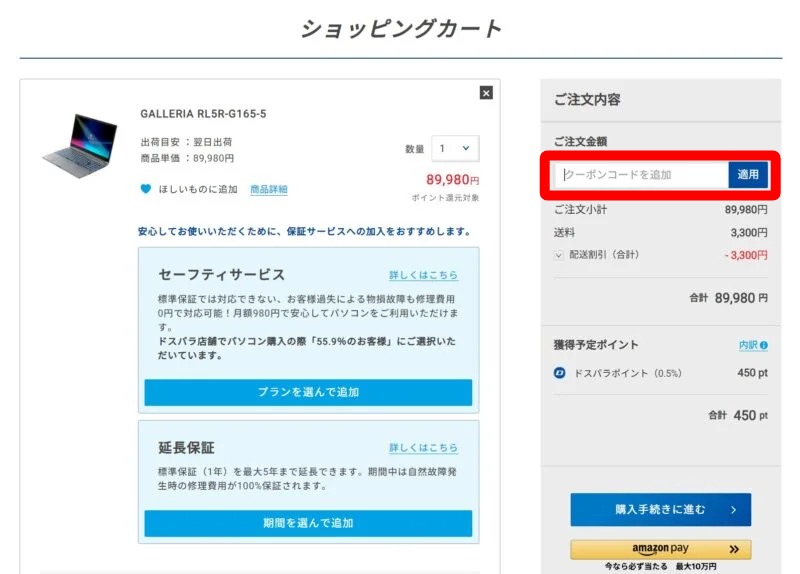Click the Dospara point logo icon
This screenshot has height=574, width=800.
tap(560, 373)
